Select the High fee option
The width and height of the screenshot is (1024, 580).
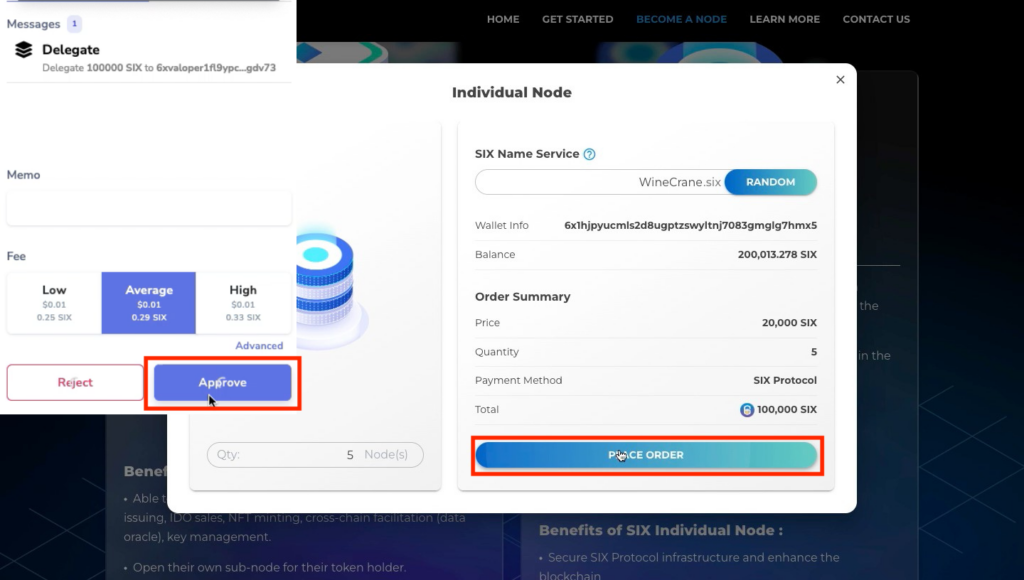243,302
